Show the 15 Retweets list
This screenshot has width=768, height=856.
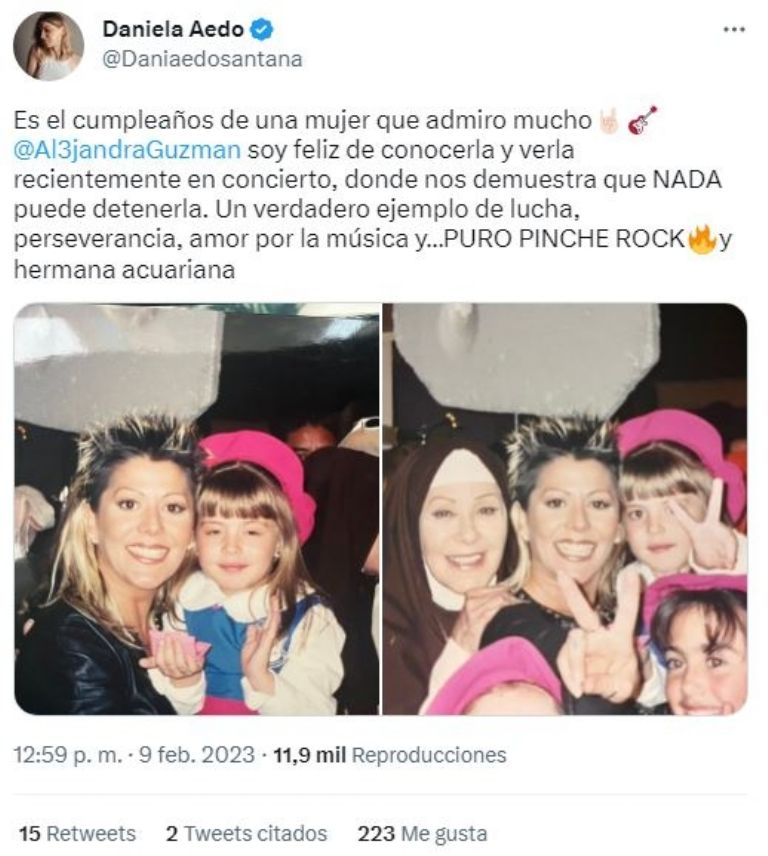click(x=77, y=834)
